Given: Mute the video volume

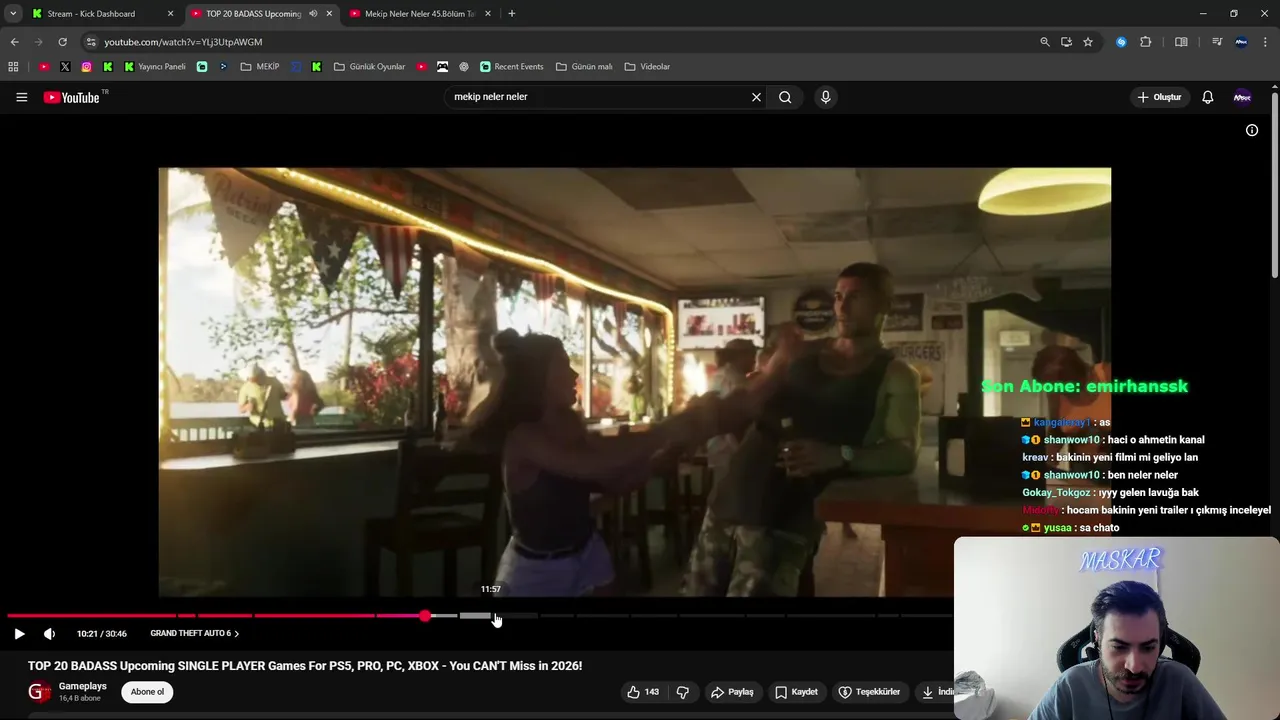Looking at the screenshot, I should pos(49,633).
